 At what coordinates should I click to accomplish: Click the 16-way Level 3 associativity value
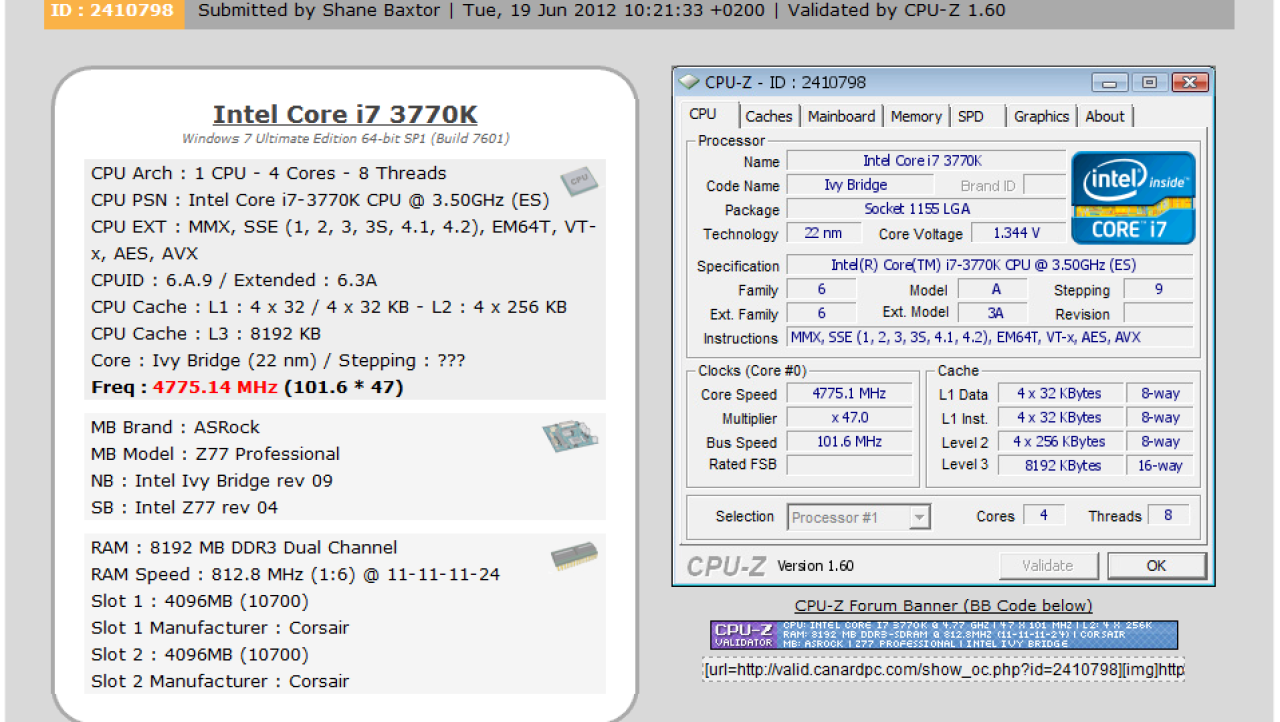1160,465
